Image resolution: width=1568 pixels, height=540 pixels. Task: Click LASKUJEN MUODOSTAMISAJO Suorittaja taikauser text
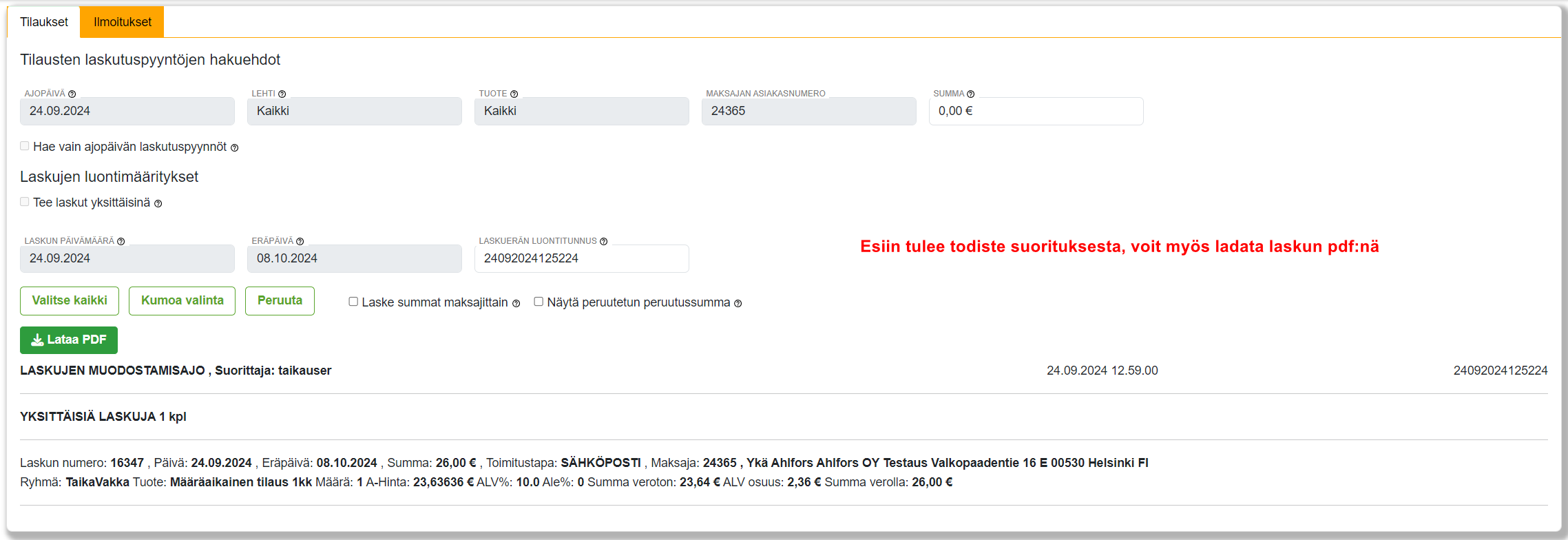point(176,371)
